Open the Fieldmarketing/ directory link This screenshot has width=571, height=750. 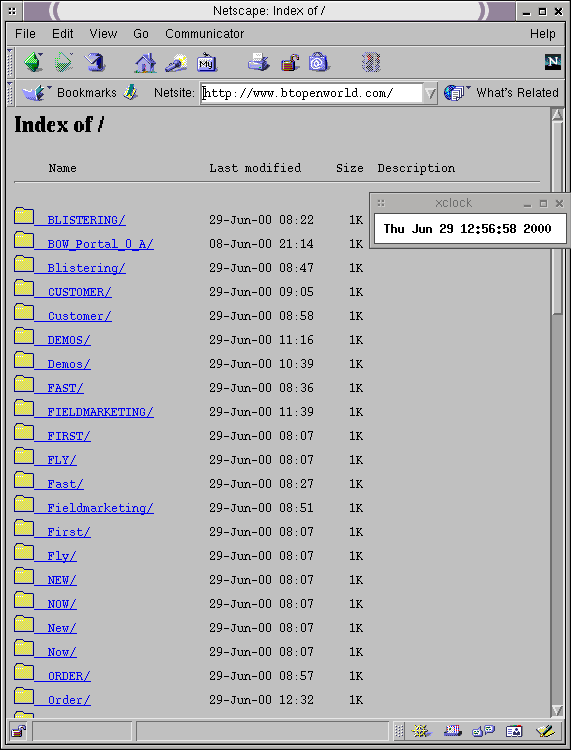pos(100,508)
